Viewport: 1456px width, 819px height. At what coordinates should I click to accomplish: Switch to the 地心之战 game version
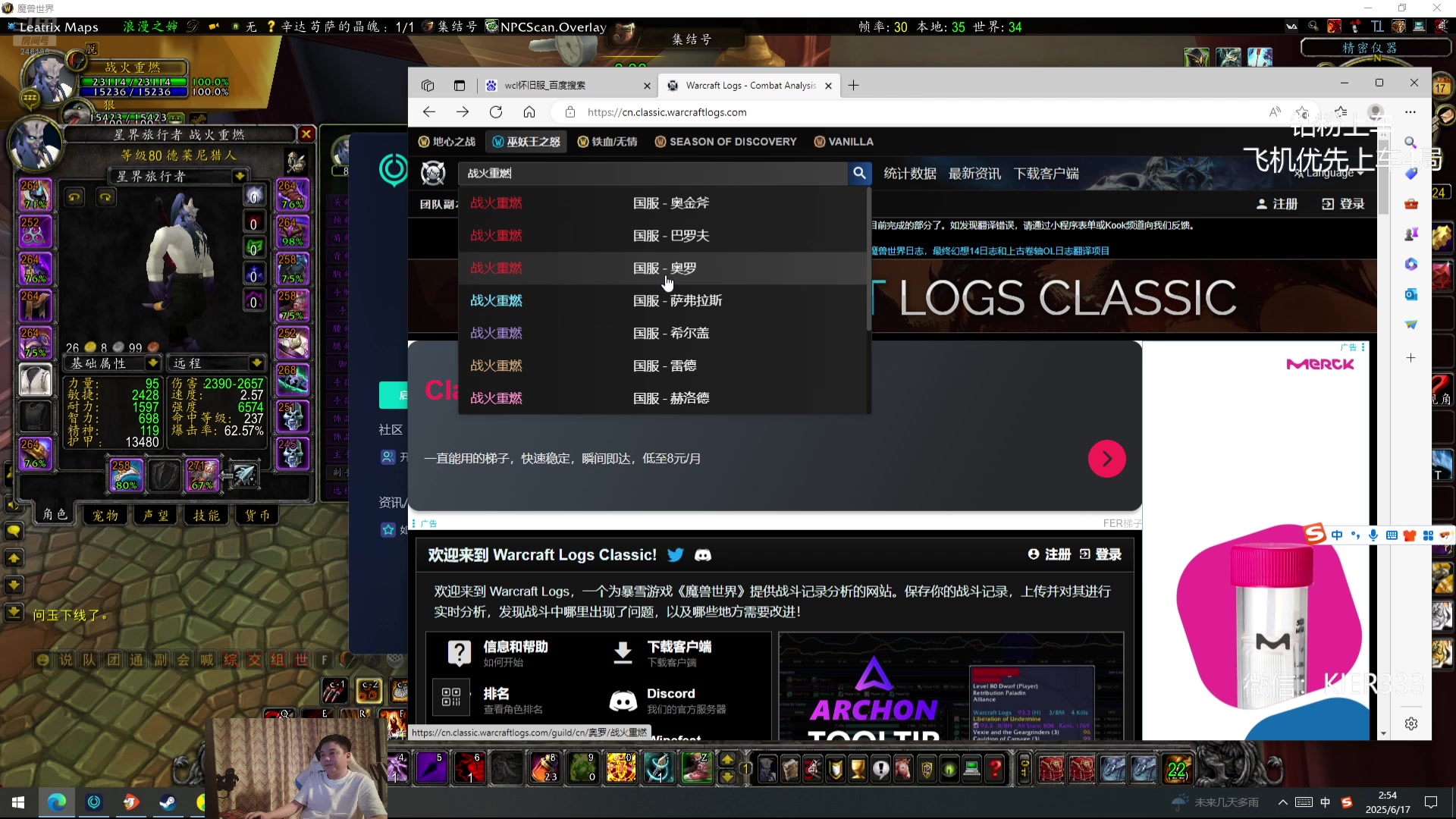tap(447, 142)
